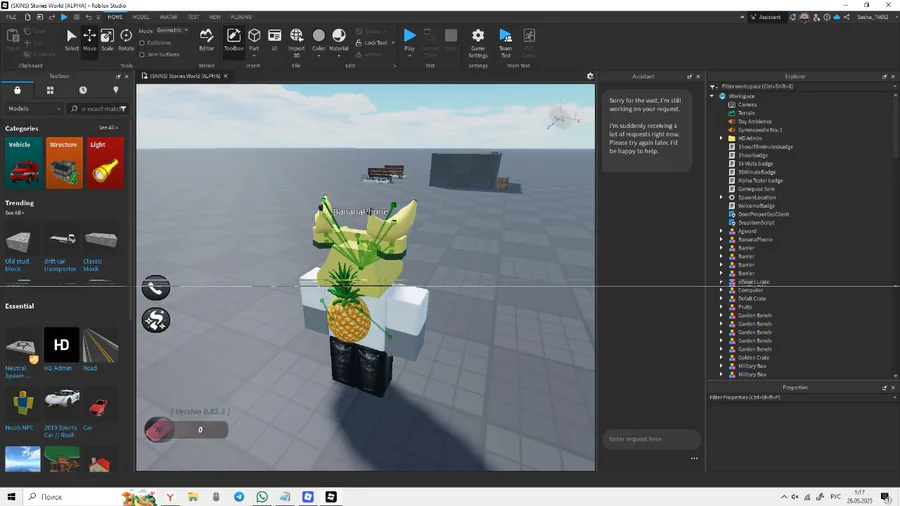Open the Sasha_74652 account dropdown

[876, 17]
